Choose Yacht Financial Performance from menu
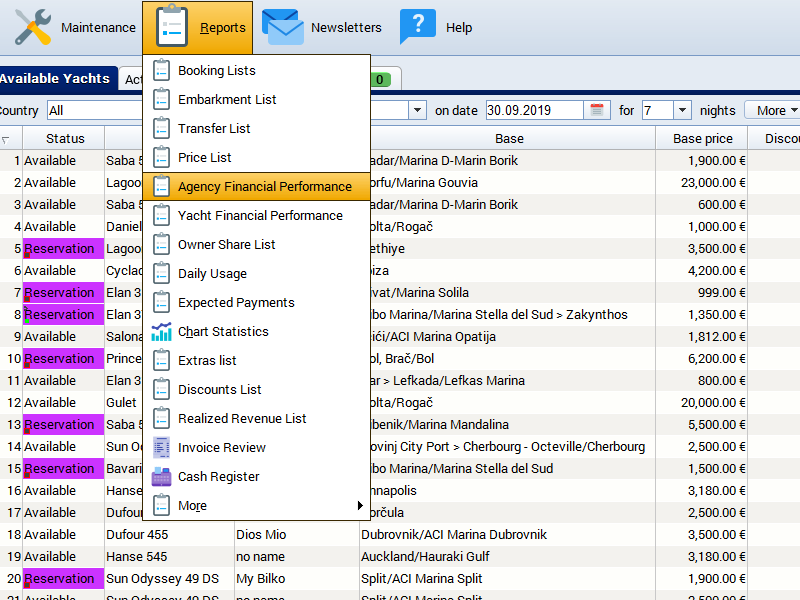This screenshot has height=600, width=800. click(260, 216)
